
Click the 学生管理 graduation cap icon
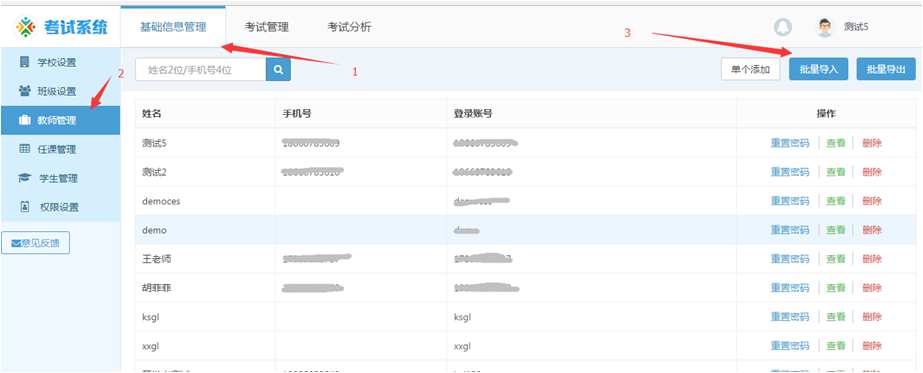pos(24,178)
